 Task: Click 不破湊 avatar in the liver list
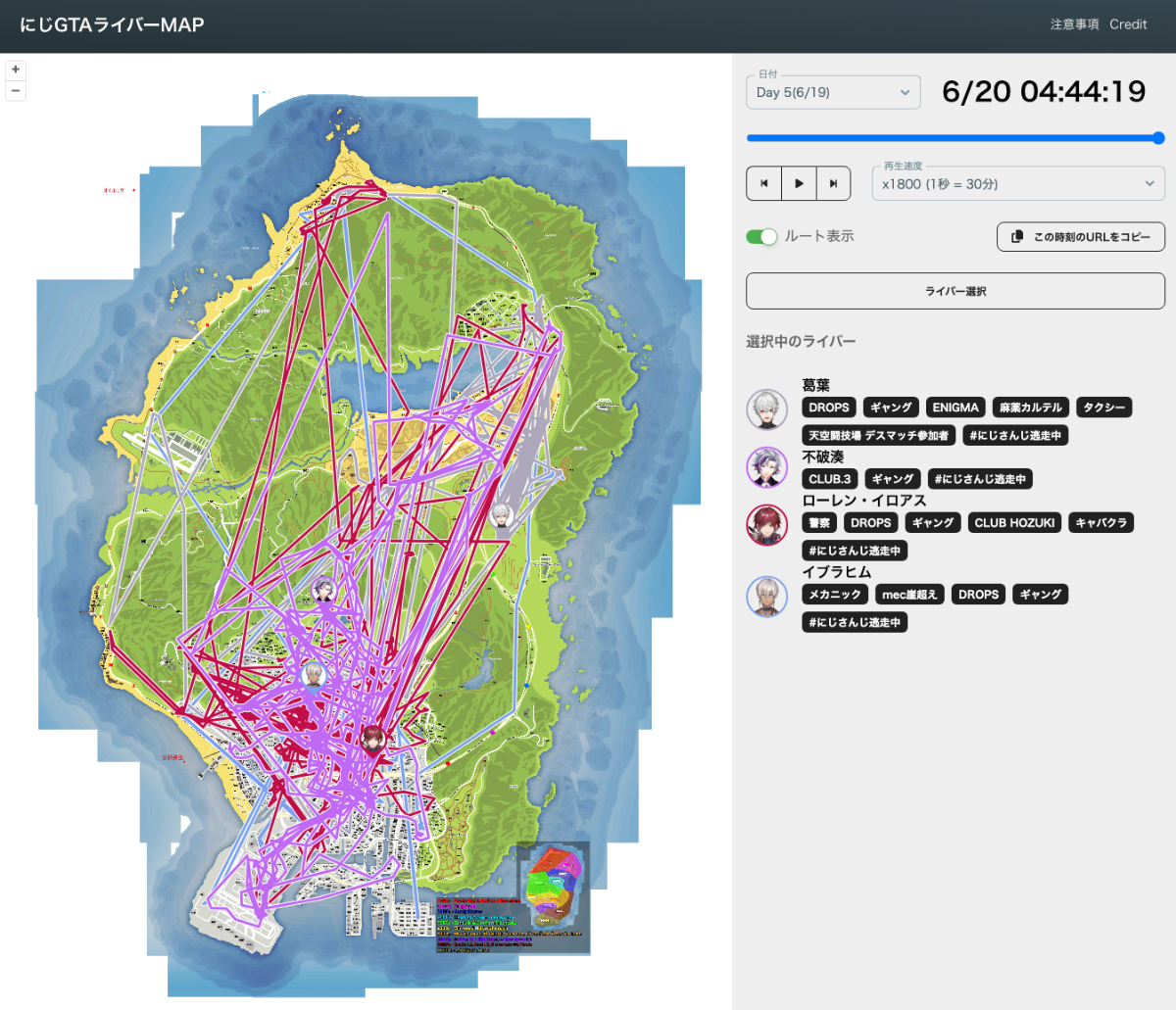pyautogui.click(x=766, y=467)
